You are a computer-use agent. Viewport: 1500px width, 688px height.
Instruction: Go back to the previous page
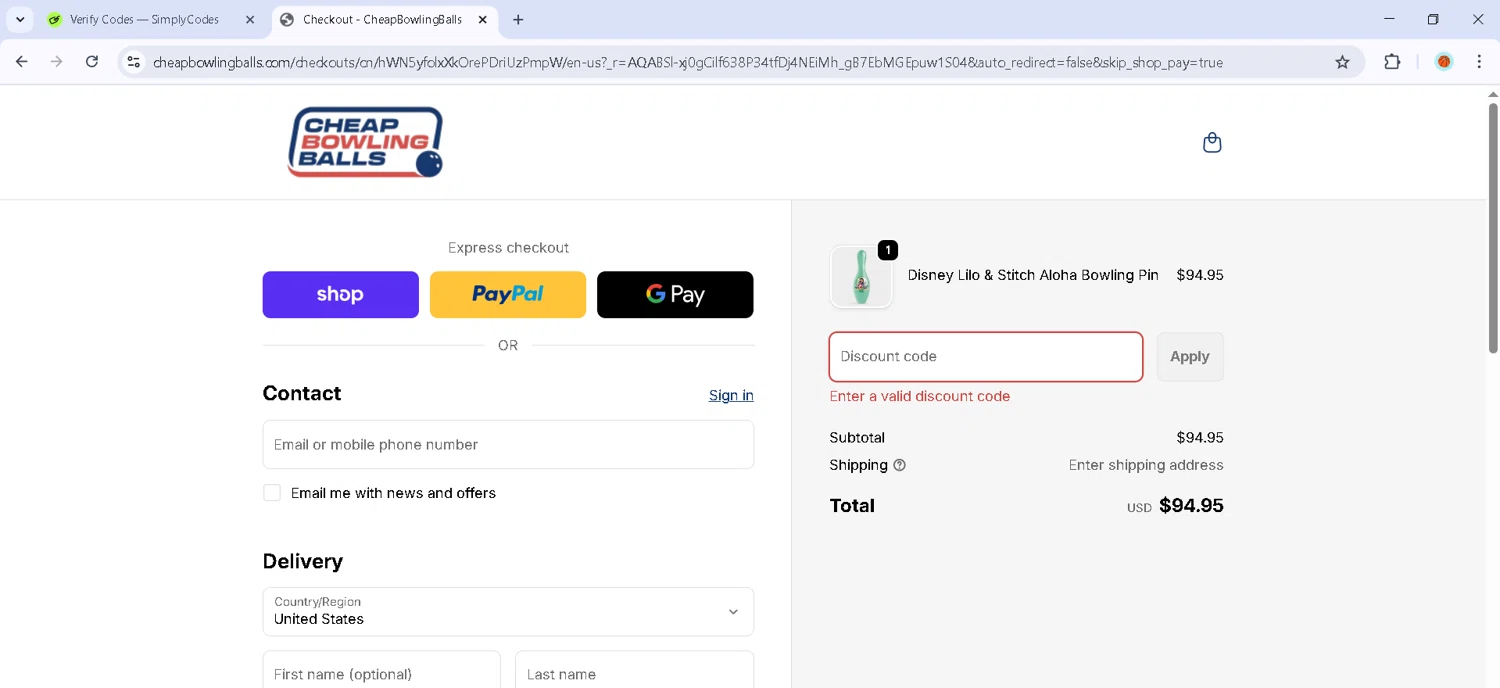[22, 62]
